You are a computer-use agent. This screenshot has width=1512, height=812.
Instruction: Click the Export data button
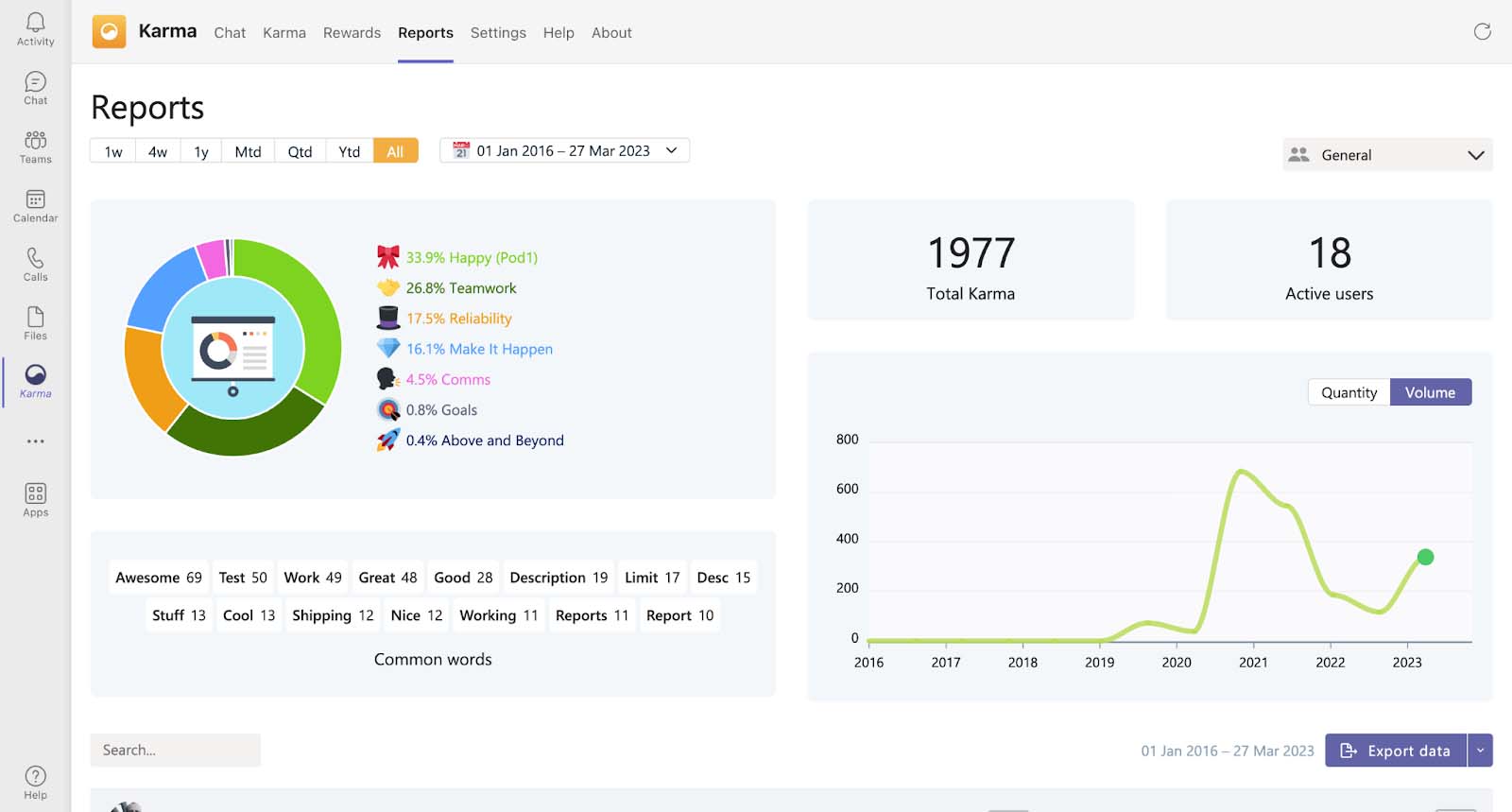1396,751
